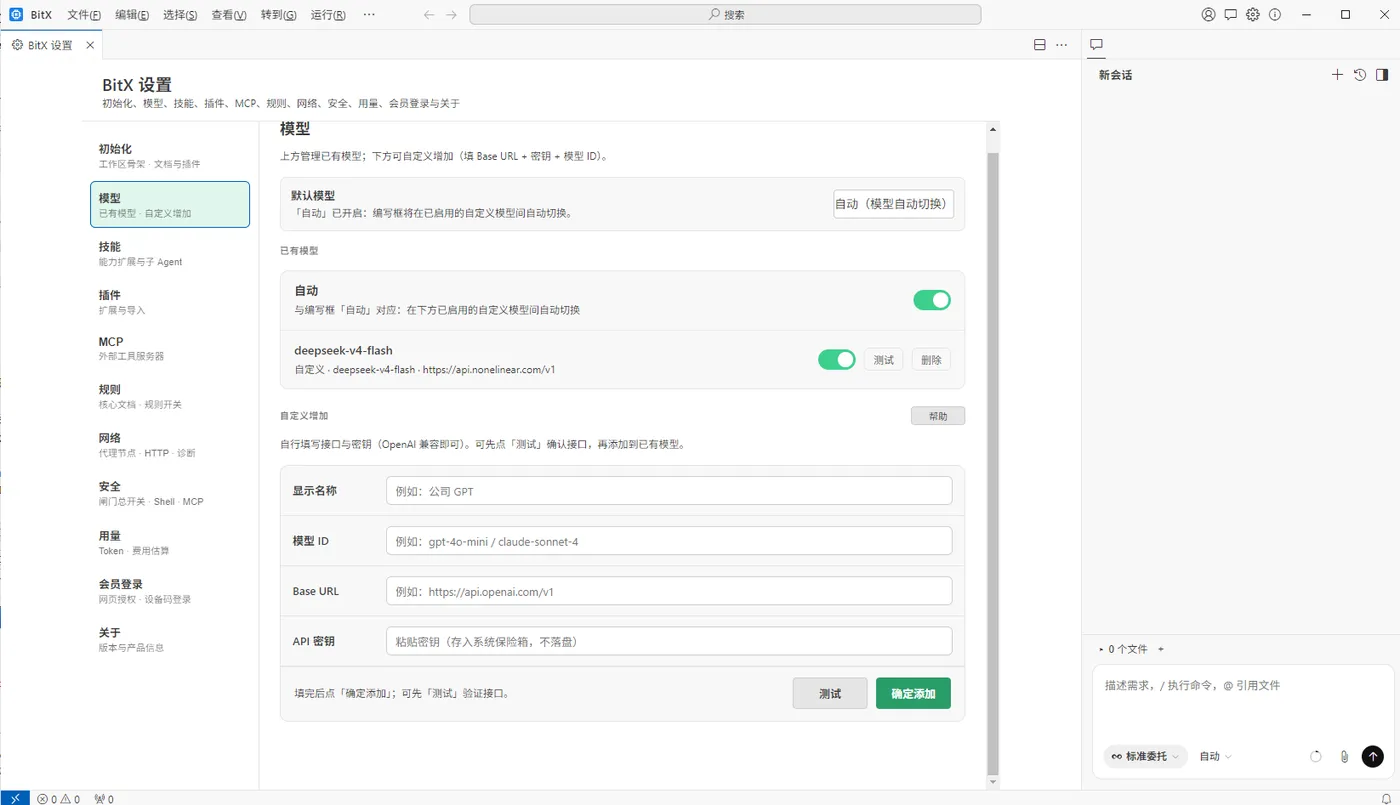Screen dimensions: 1400x805
Task: Click the ports broadcast status icon
Action: pos(104,799)
